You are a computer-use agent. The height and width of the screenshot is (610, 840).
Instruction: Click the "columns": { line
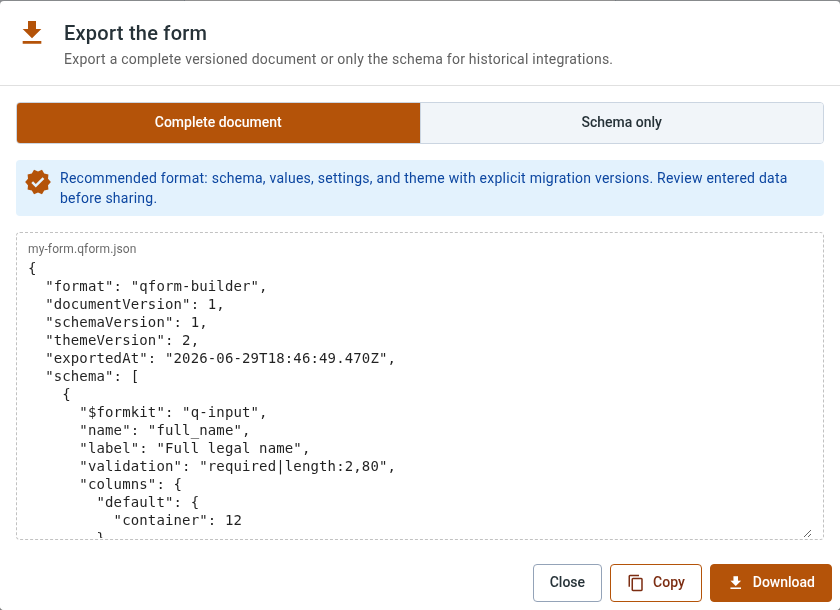(131, 484)
